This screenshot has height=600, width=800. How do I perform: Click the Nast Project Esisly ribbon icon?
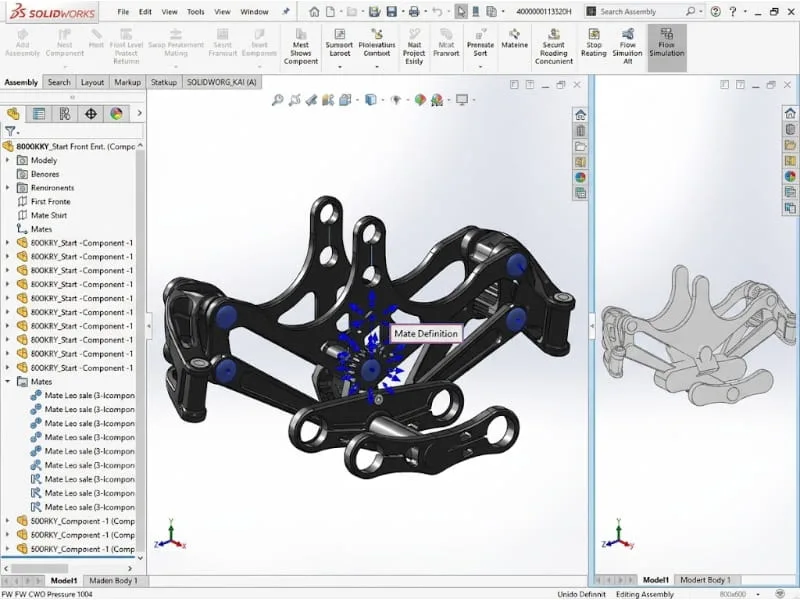(414, 46)
